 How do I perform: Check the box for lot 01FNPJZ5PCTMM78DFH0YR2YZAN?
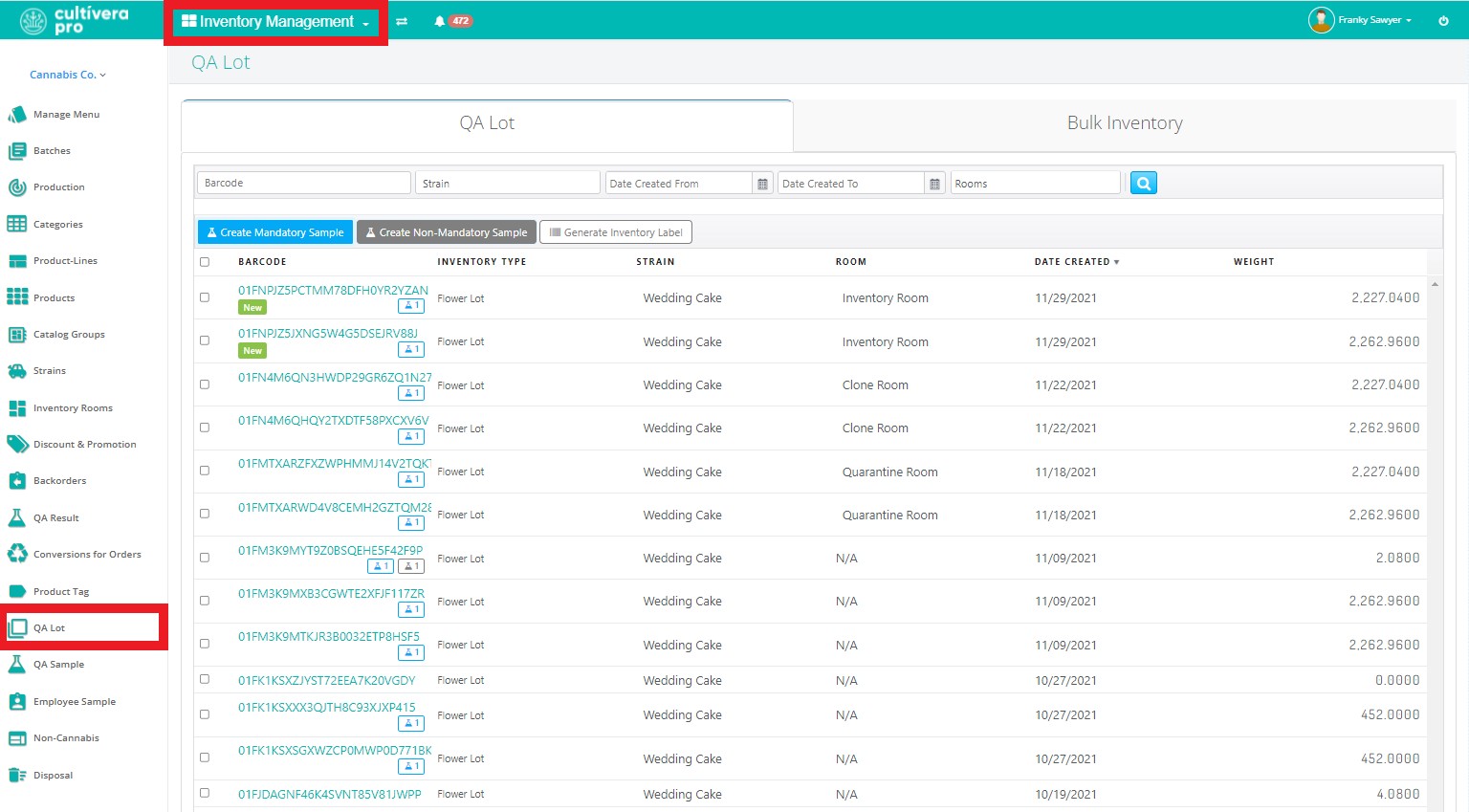(205, 297)
